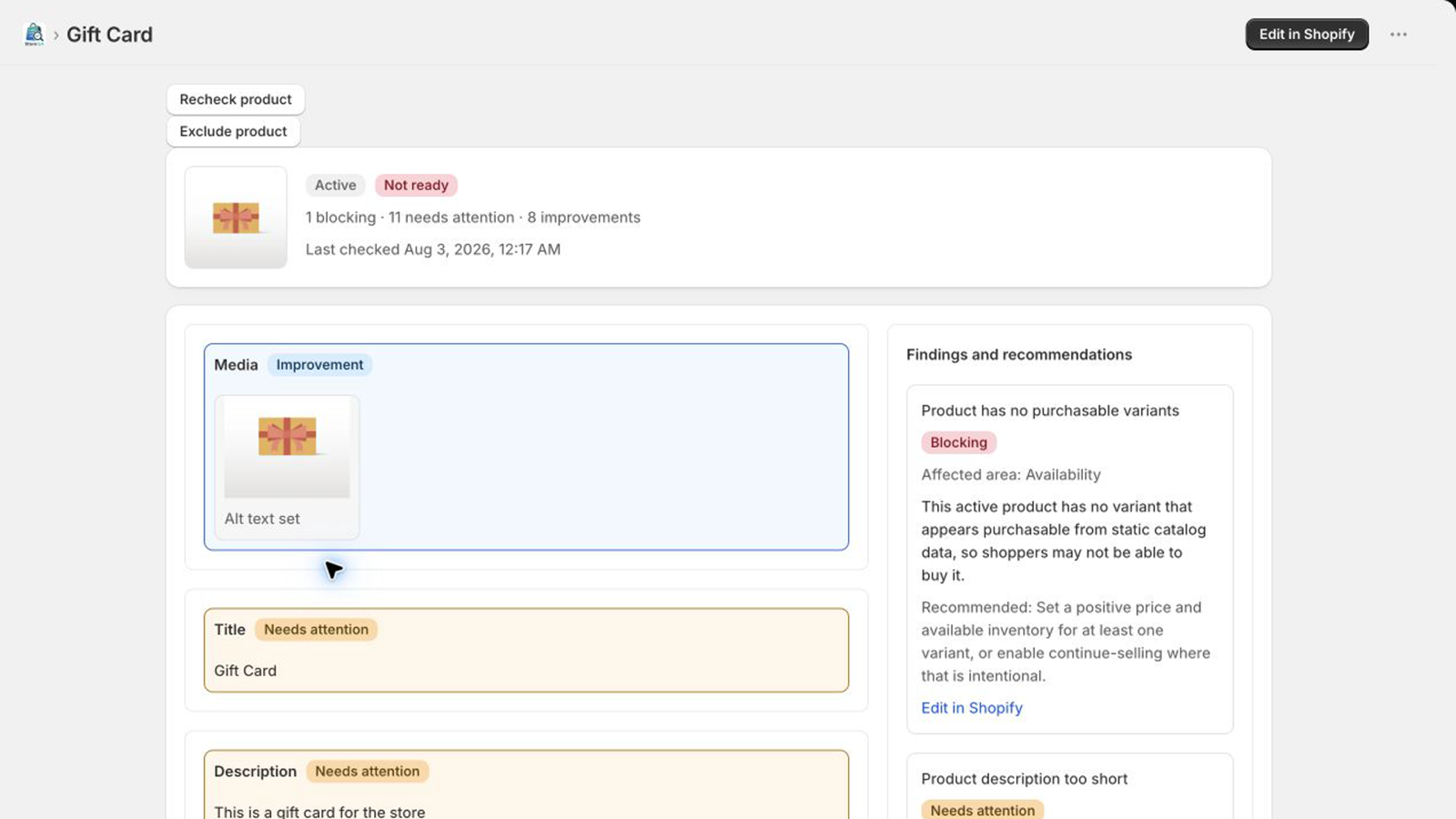Click the Gift Card page heading
Image resolution: width=1456 pixels, height=819 pixels.
pyautogui.click(x=109, y=35)
